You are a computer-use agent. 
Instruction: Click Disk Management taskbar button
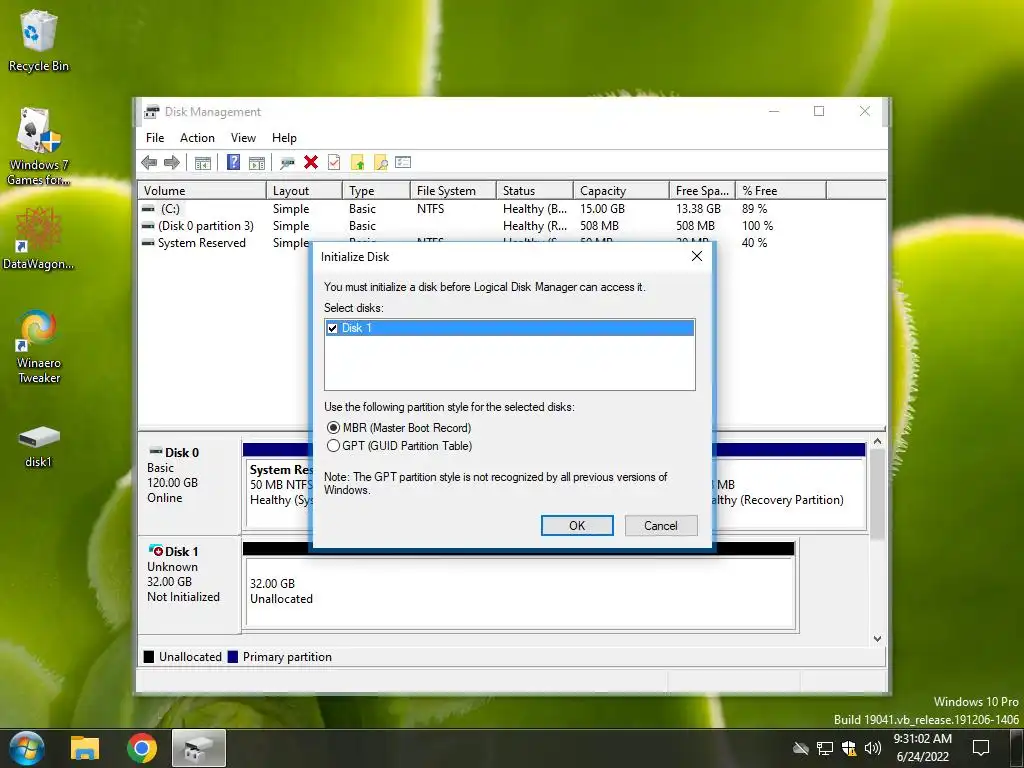(x=199, y=748)
